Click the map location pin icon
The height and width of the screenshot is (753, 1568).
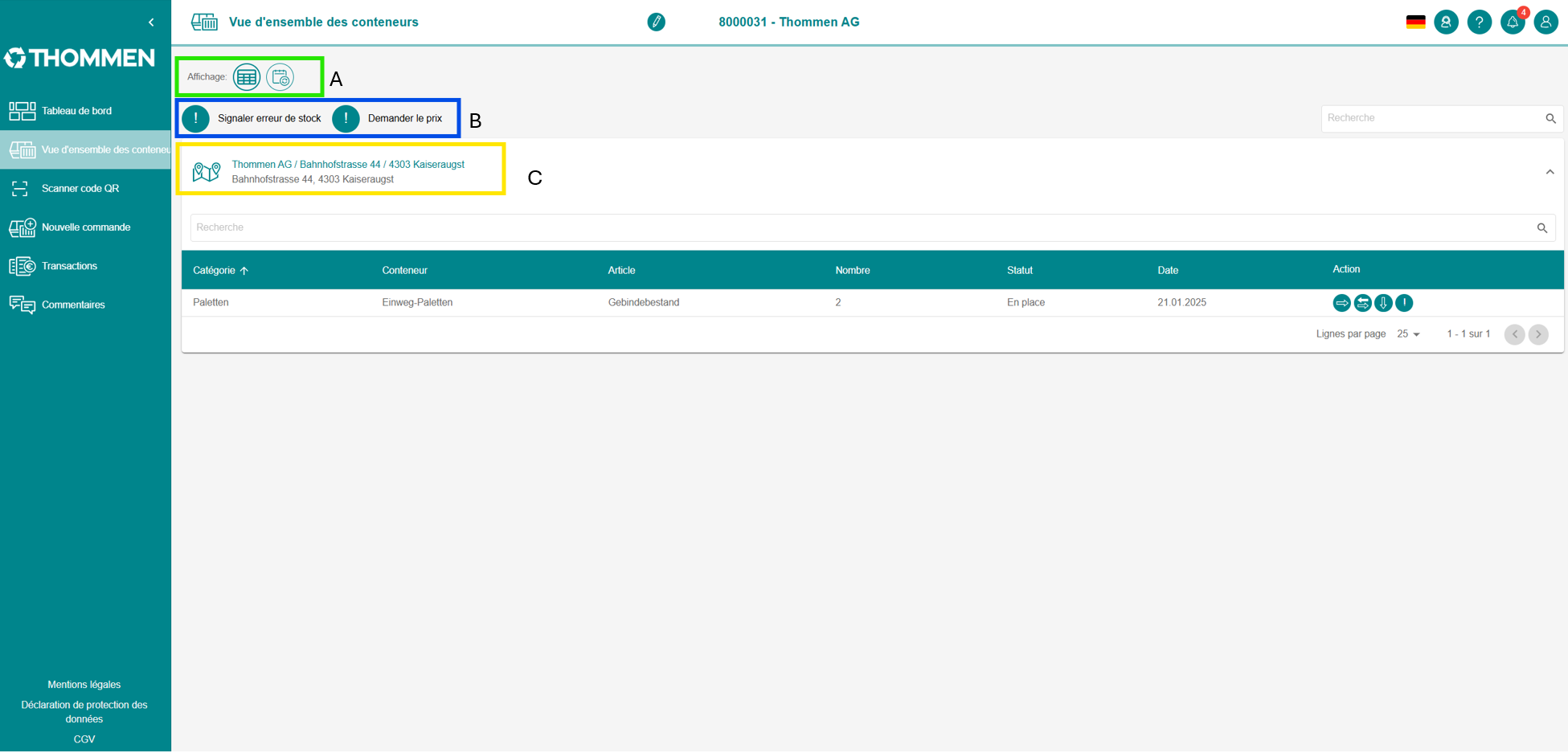[207, 171]
